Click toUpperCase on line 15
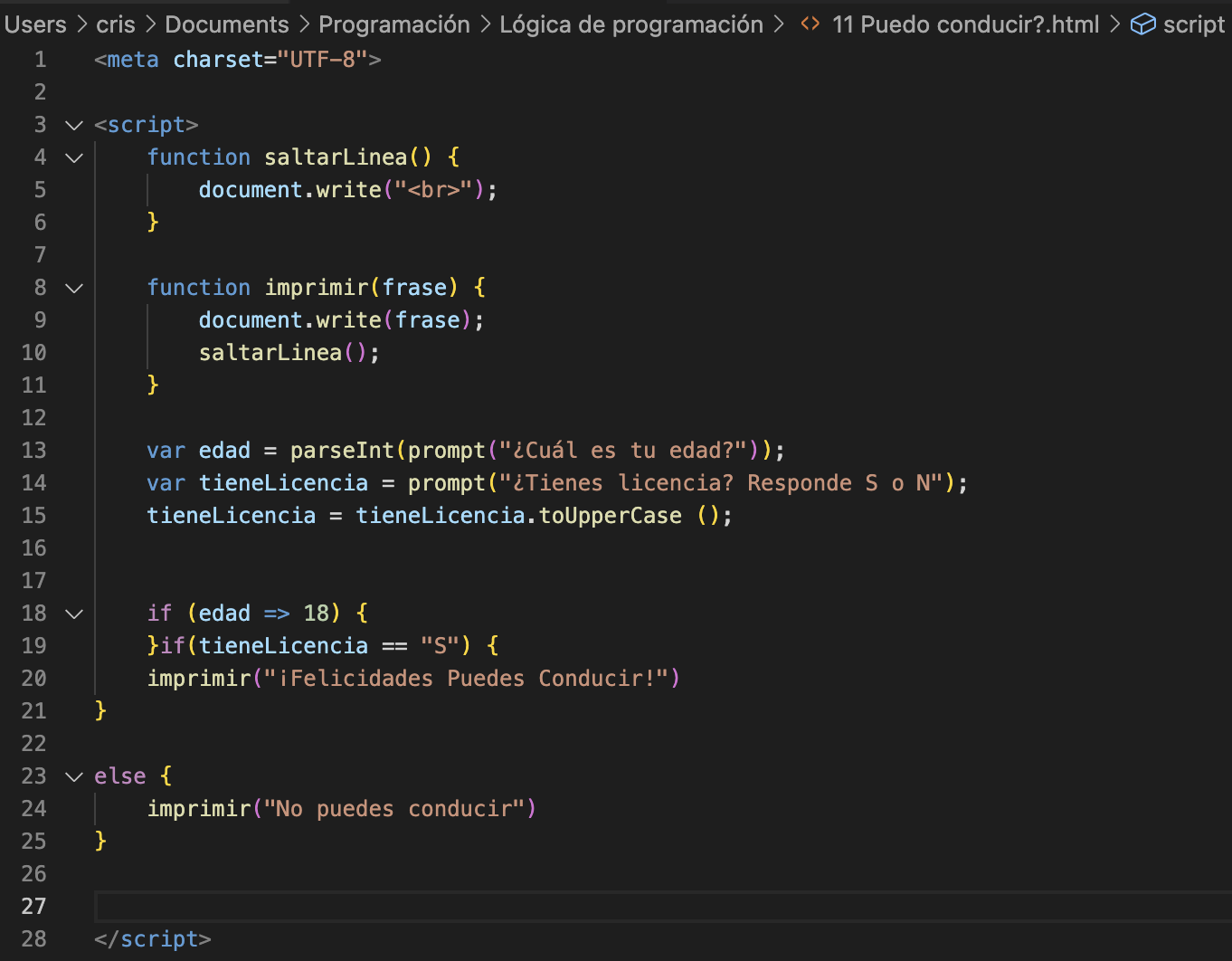Screen dimensions: 1232x961 pos(611,516)
